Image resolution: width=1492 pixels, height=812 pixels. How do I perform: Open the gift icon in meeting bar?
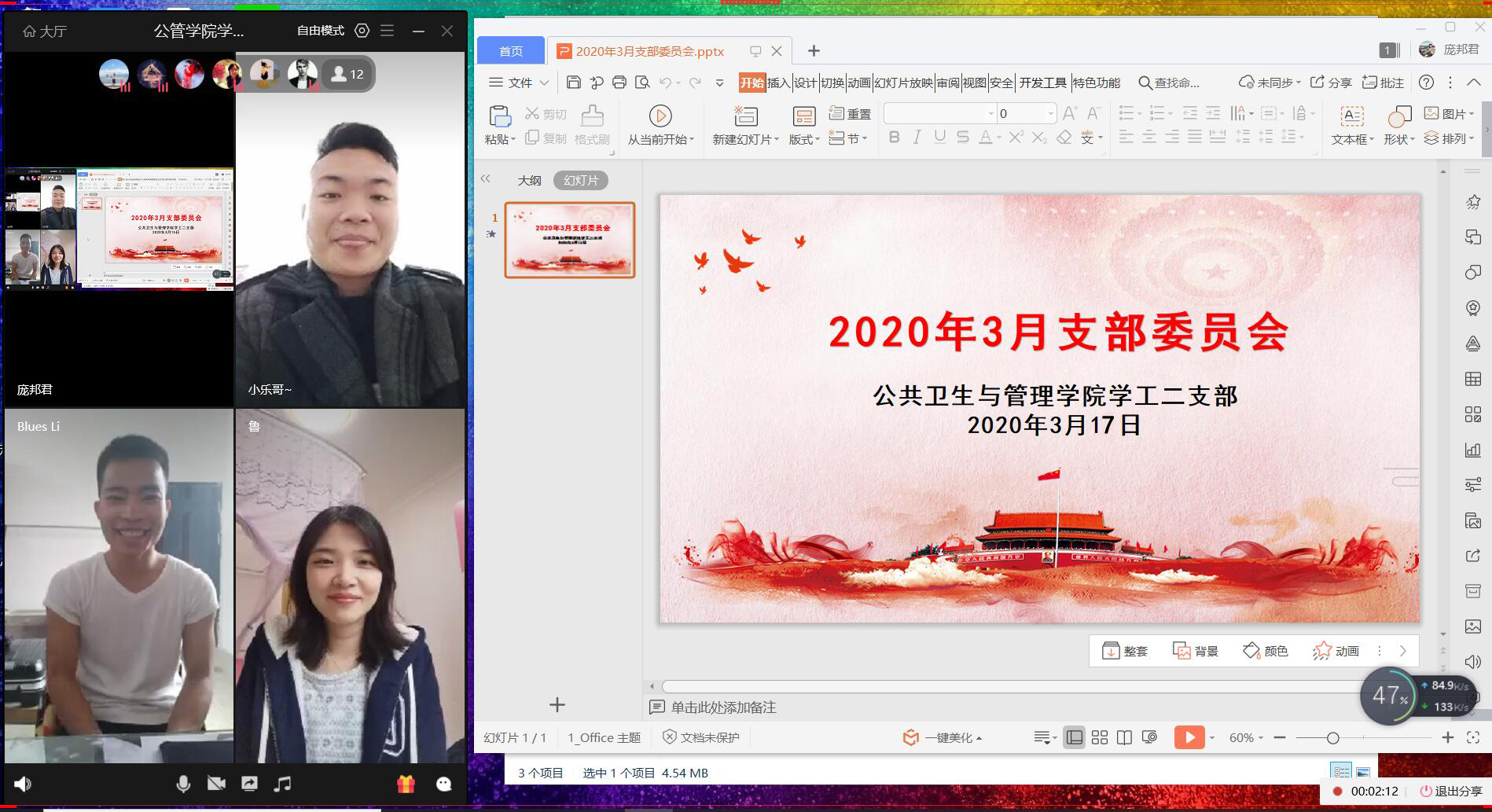coord(406,784)
